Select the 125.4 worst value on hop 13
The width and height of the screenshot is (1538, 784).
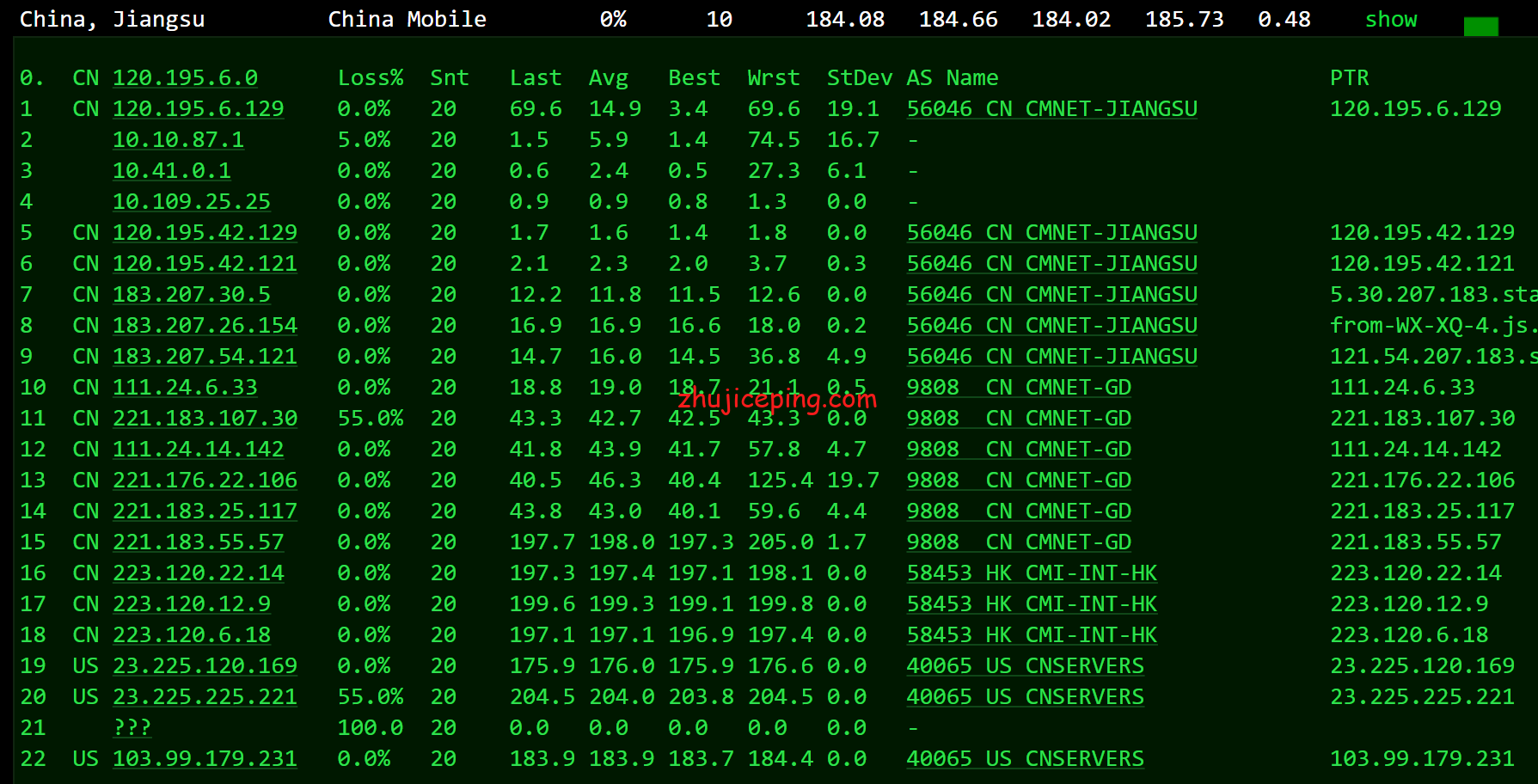(x=781, y=480)
